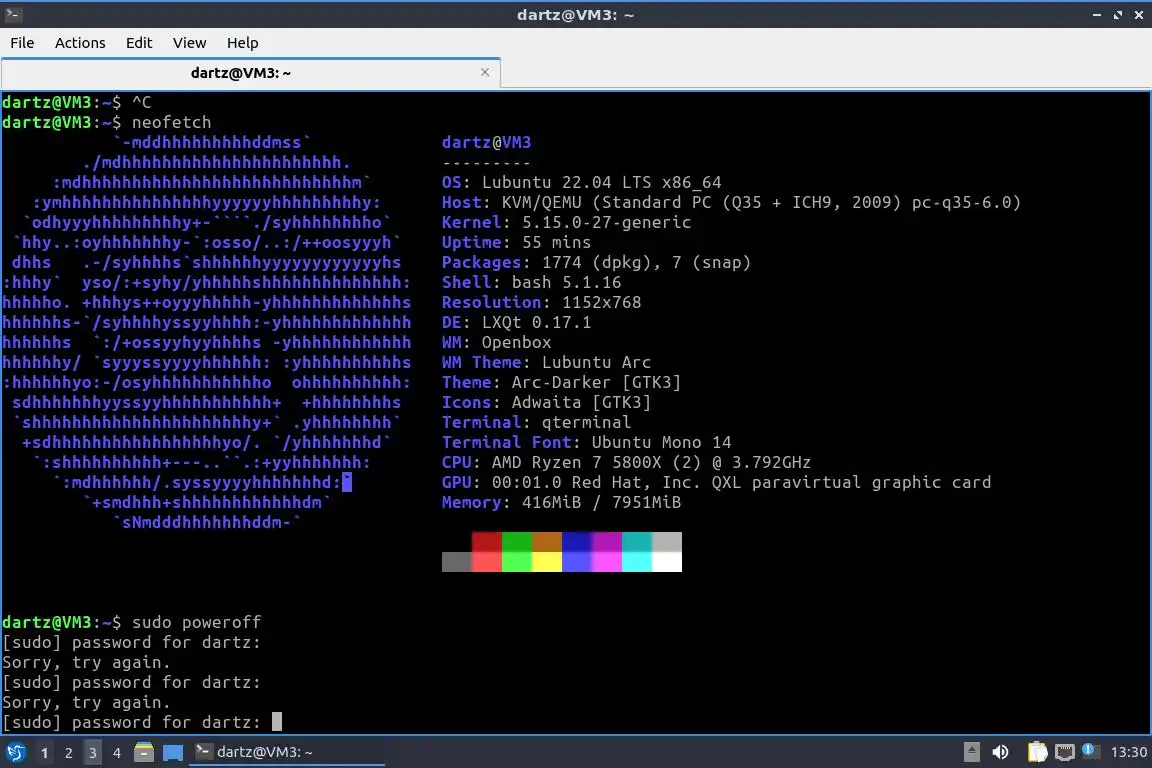This screenshot has height=768, width=1152.
Task: Open the Actions menu
Action: [x=80, y=43]
